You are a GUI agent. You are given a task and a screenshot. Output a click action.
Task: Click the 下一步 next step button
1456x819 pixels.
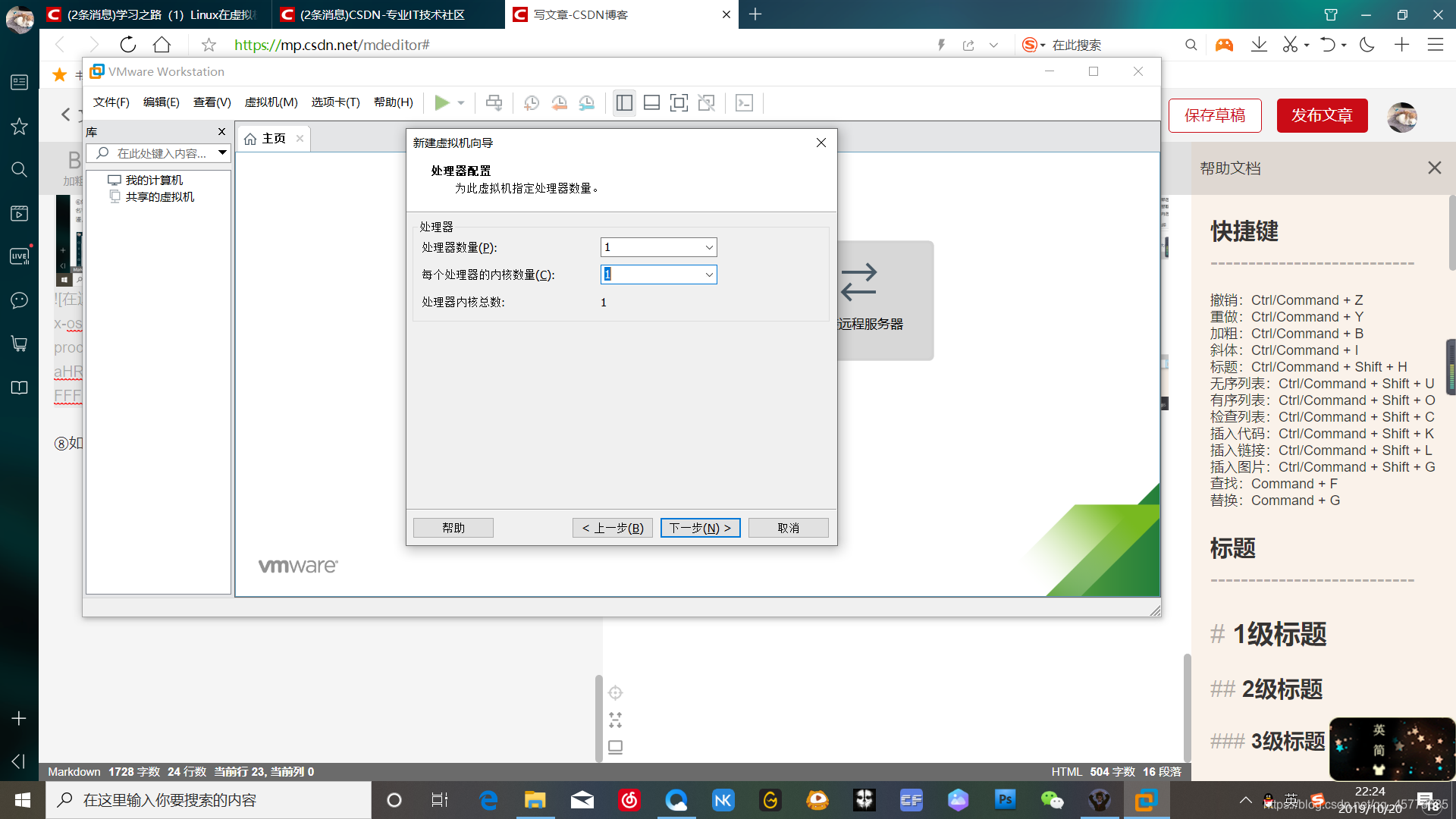(x=700, y=527)
